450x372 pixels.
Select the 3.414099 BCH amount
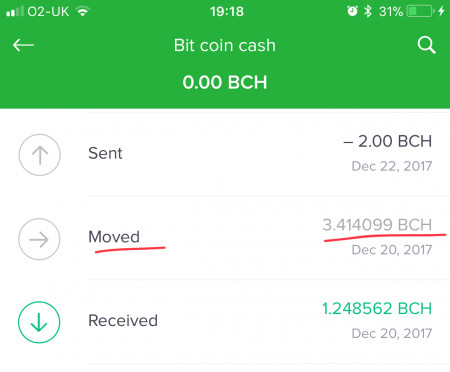pos(377,225)
